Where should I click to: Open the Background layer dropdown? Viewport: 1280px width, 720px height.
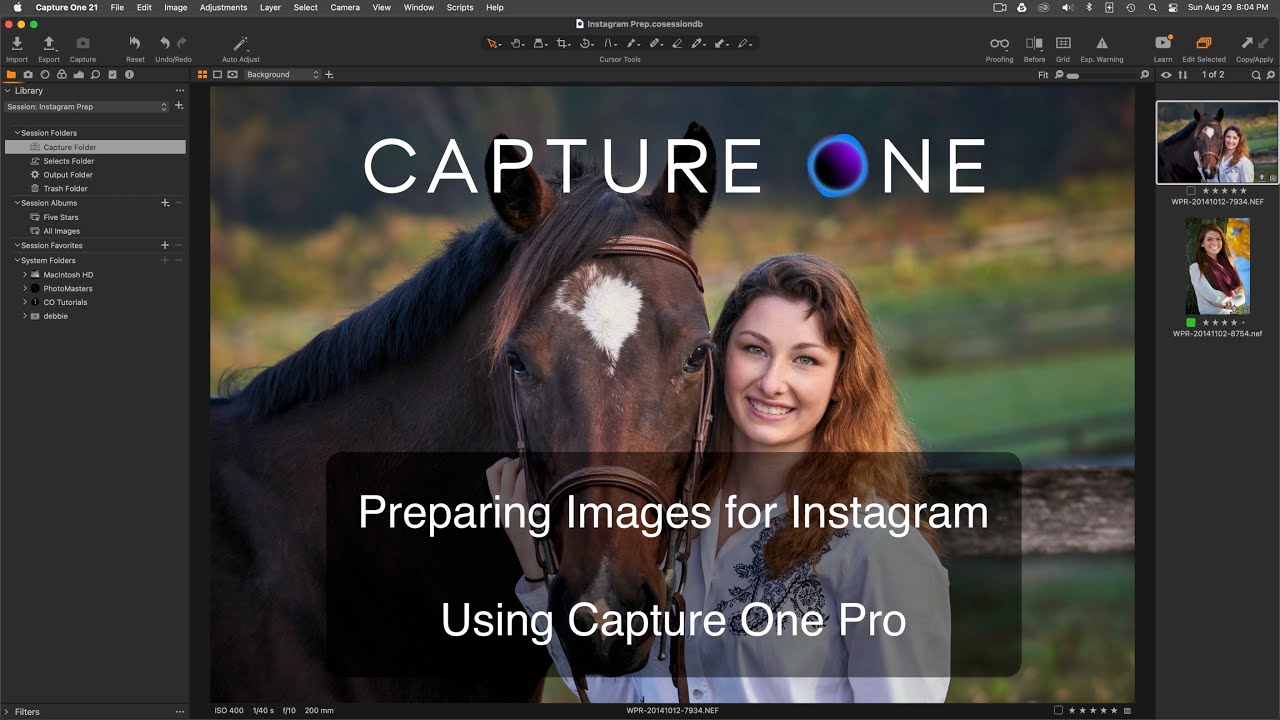pyautogui.click(x=282, y=75)
